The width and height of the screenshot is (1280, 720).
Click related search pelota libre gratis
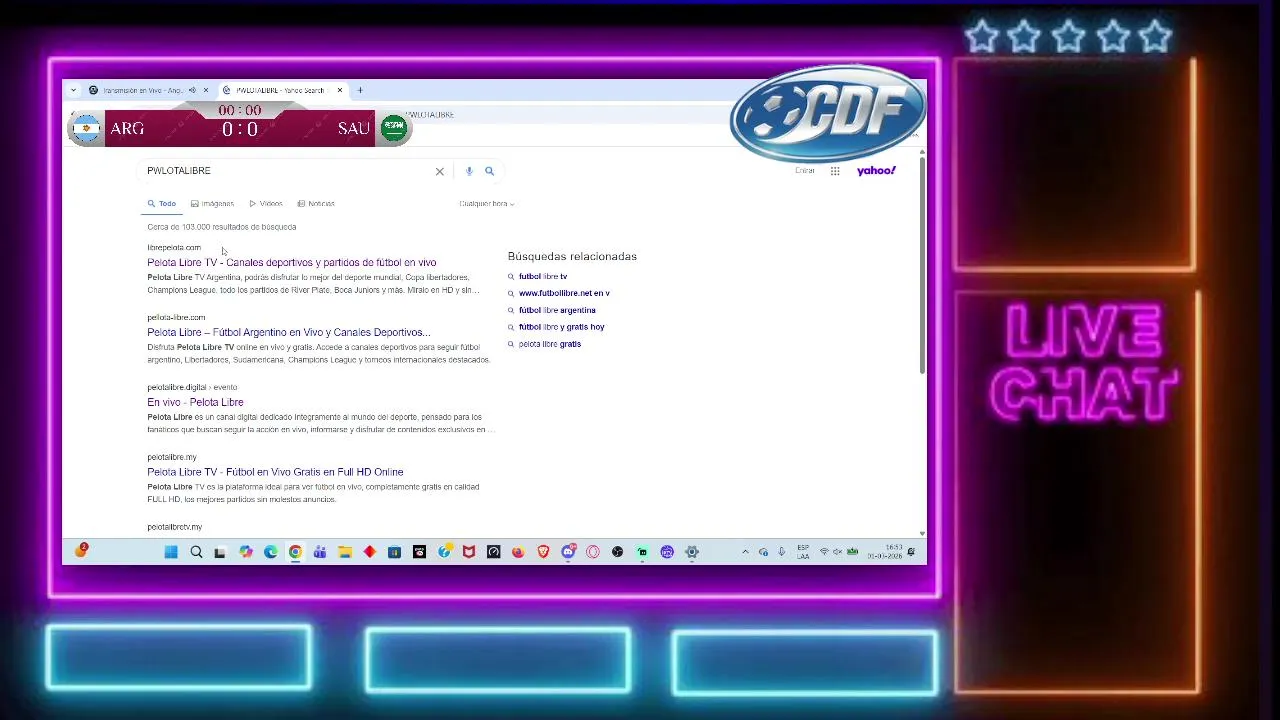[550, 344]
